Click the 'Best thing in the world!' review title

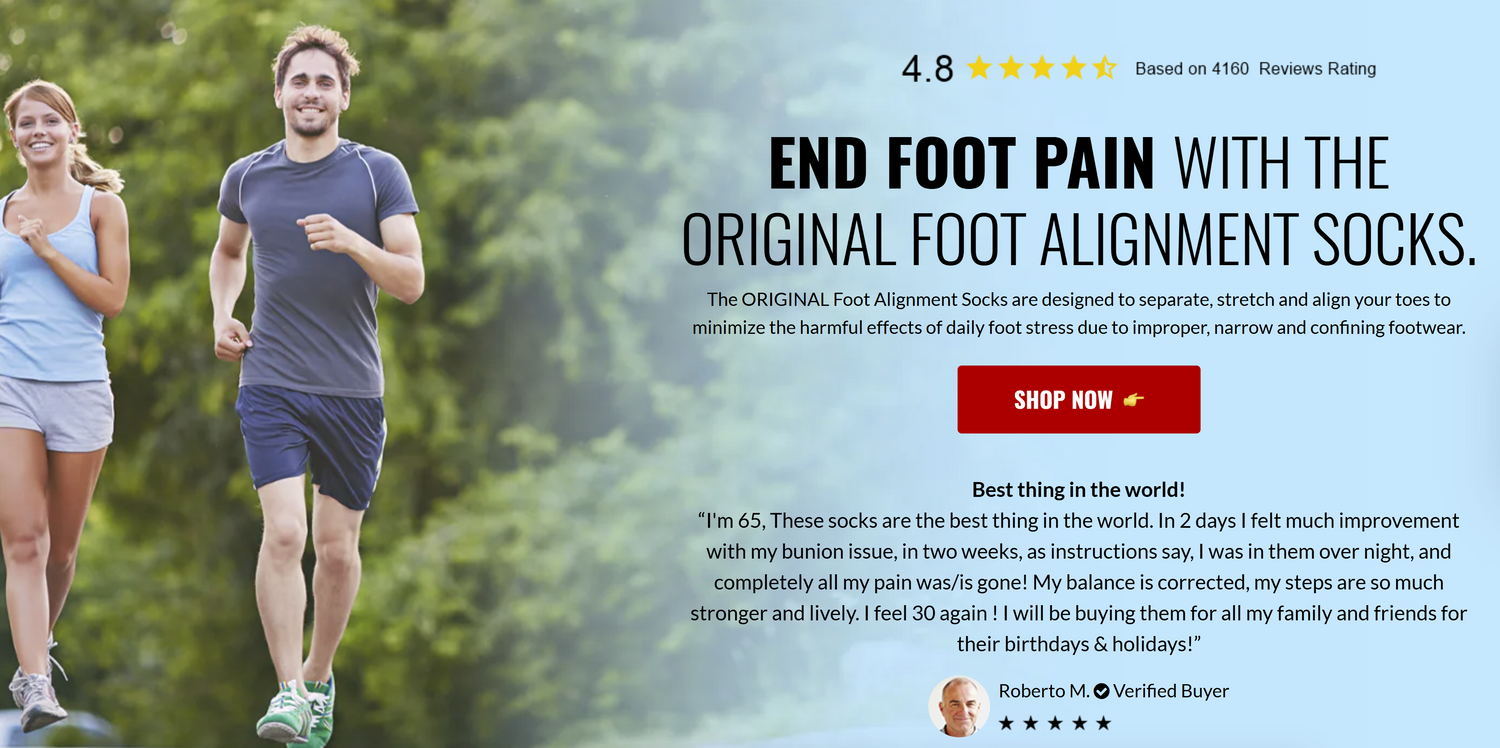pyautogui.click(x=1078, y=490)
